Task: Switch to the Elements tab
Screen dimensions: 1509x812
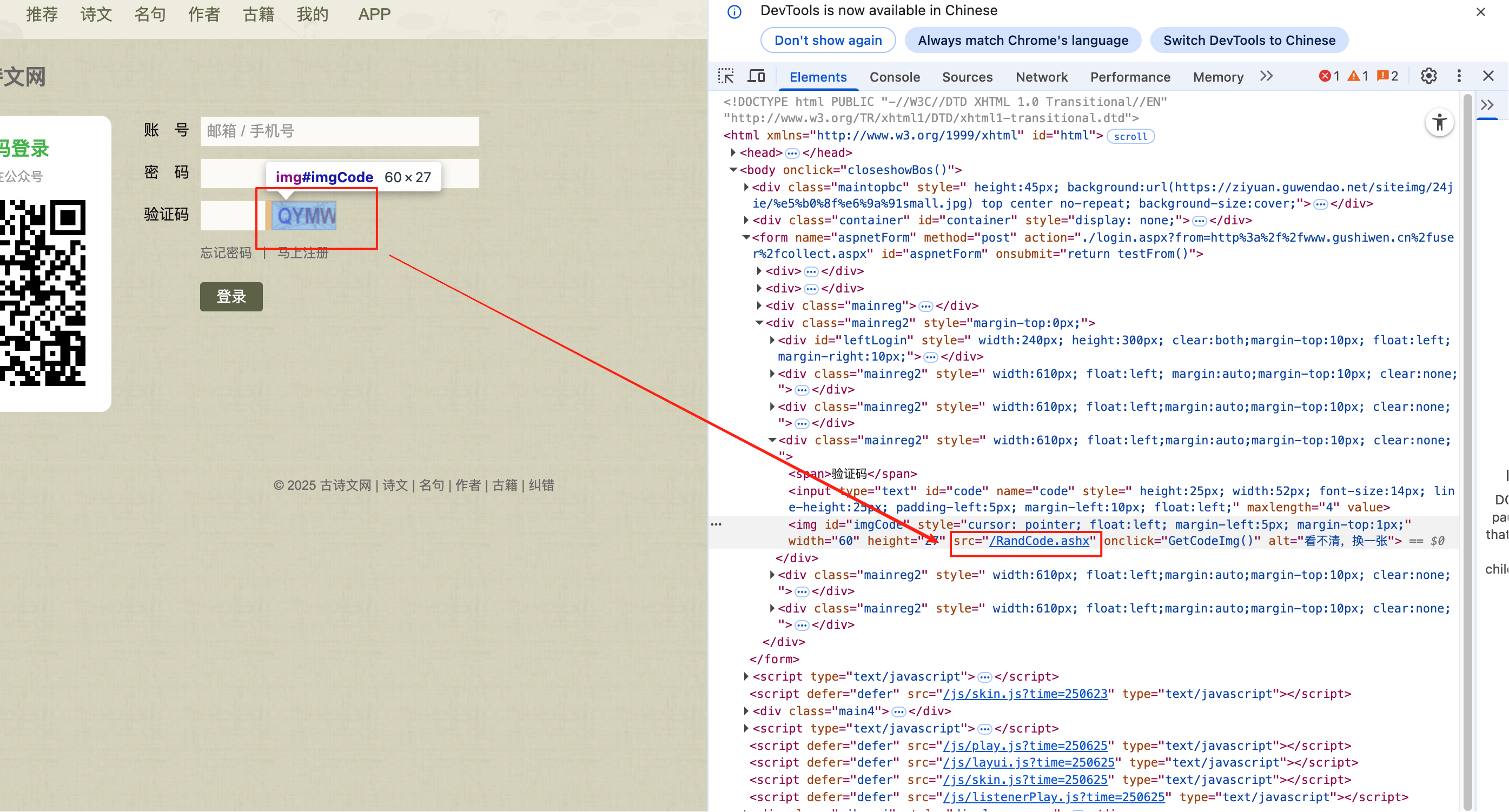Action: (x=818, y=77)
